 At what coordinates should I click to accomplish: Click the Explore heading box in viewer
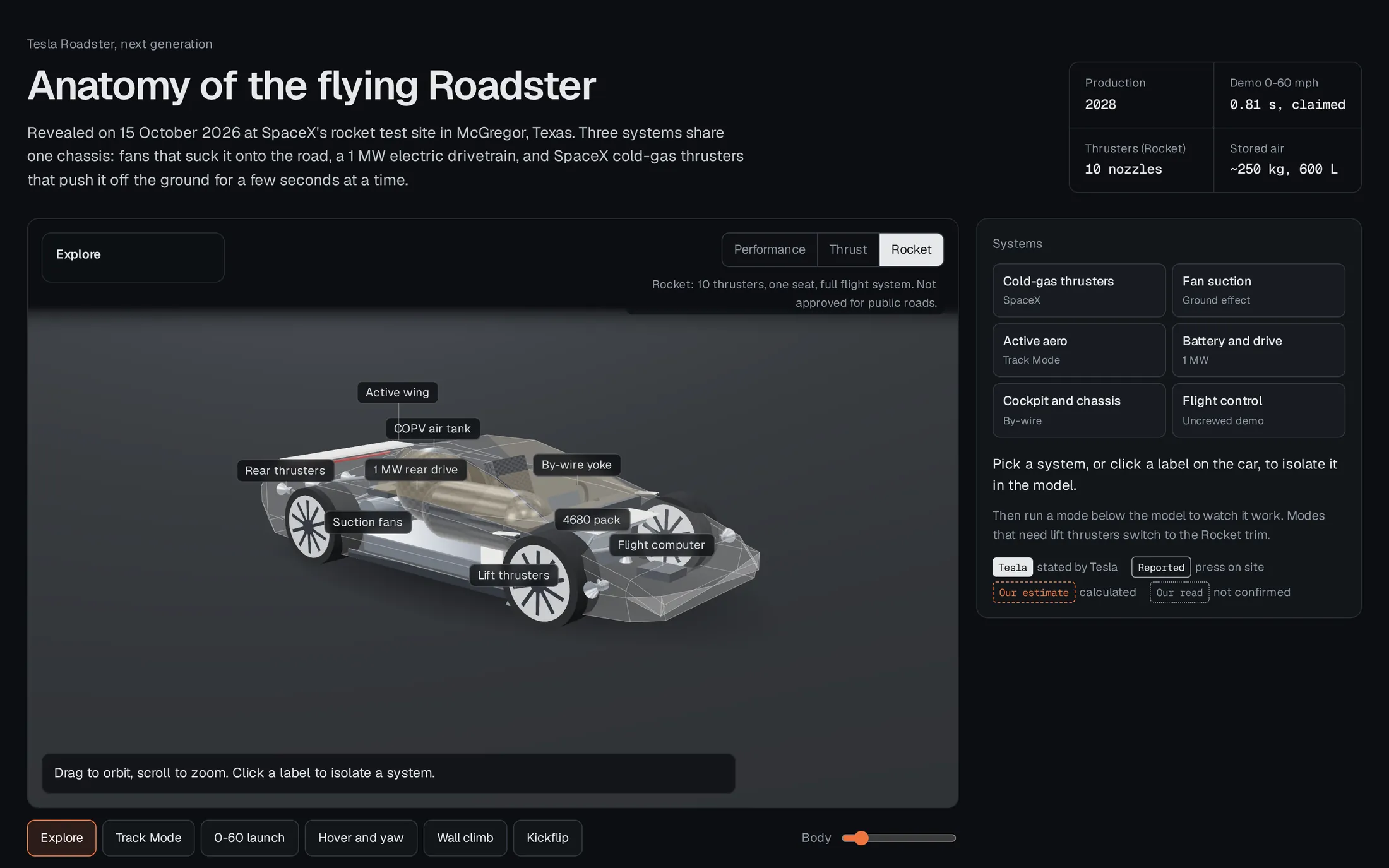coord(133,258)
